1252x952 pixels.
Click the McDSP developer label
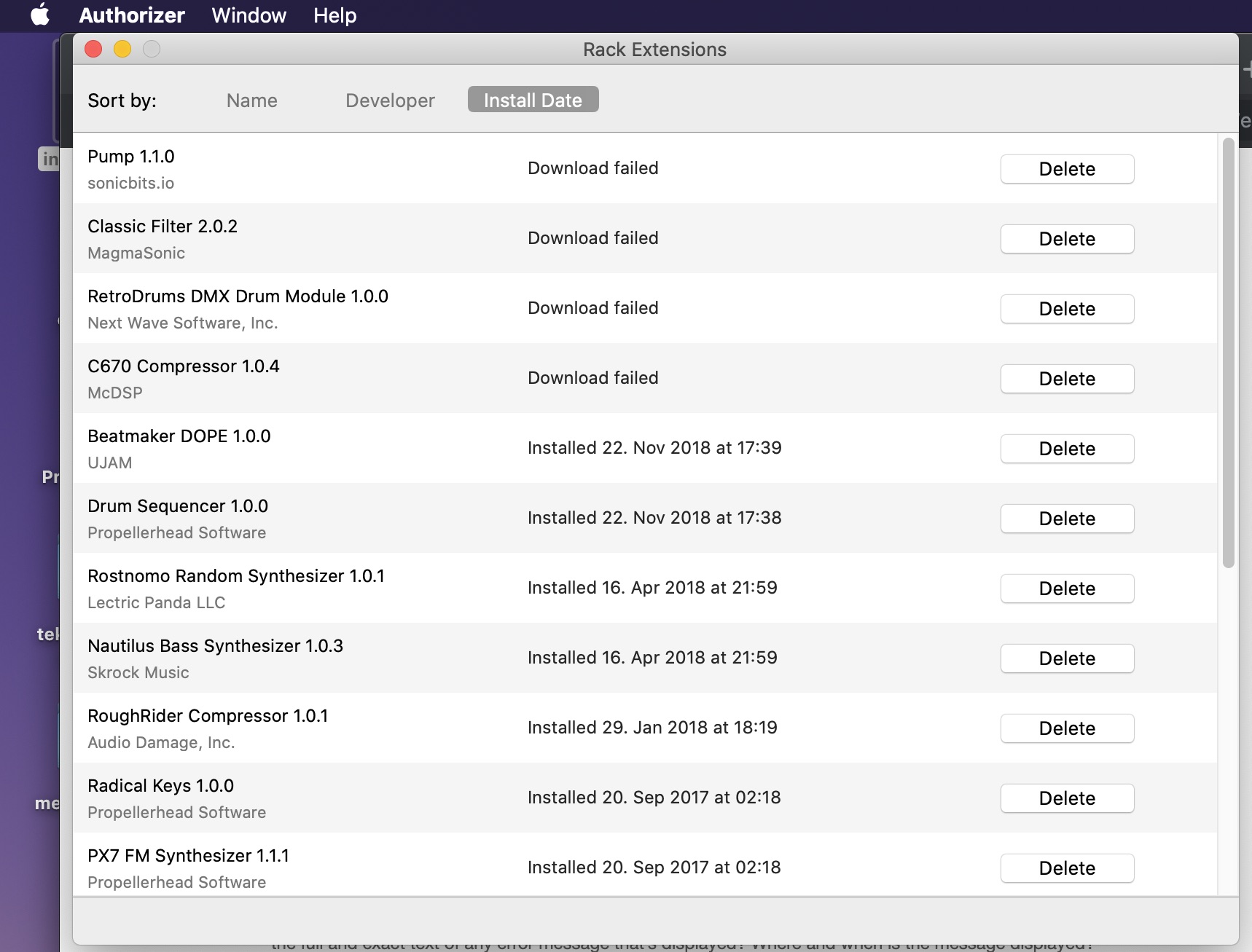pyautogui.click(x=115, y=393)
